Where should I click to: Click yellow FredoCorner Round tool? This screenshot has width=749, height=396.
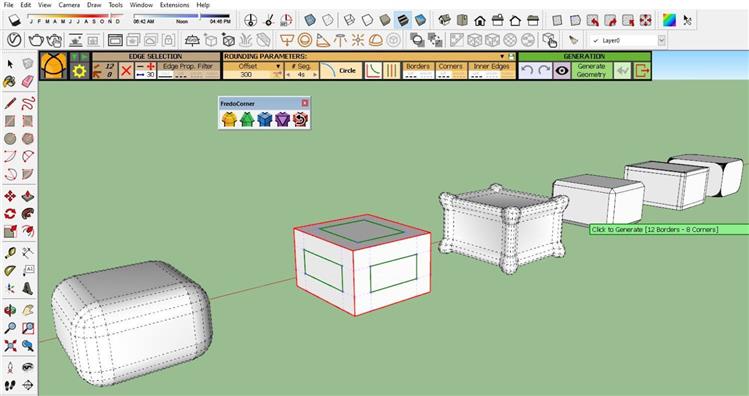click(x=229, y=119)
